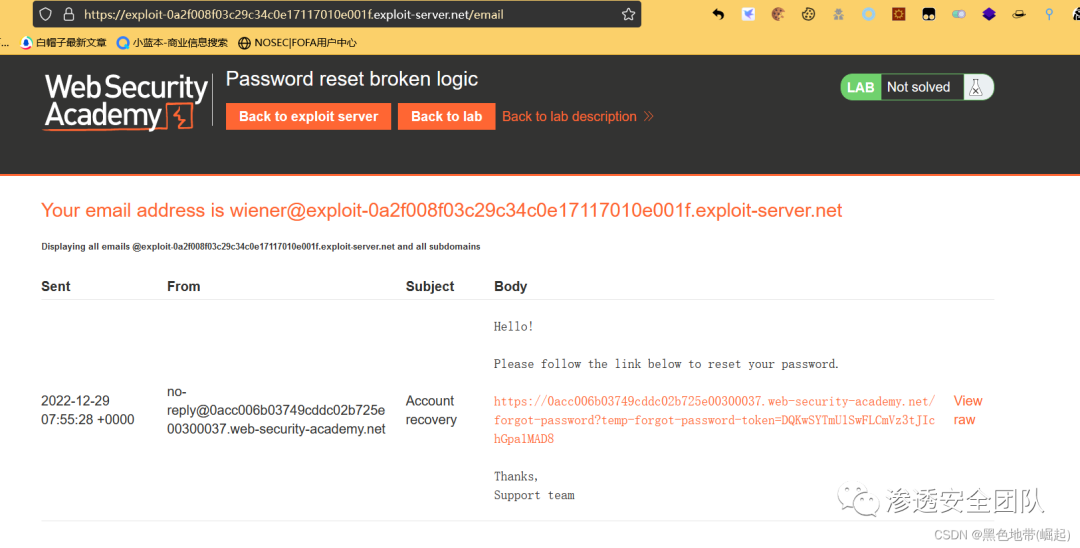This screenshot has height=548, width=1080.
Task: Open the red square sun-gear extension
Action: tap(899, 14)
